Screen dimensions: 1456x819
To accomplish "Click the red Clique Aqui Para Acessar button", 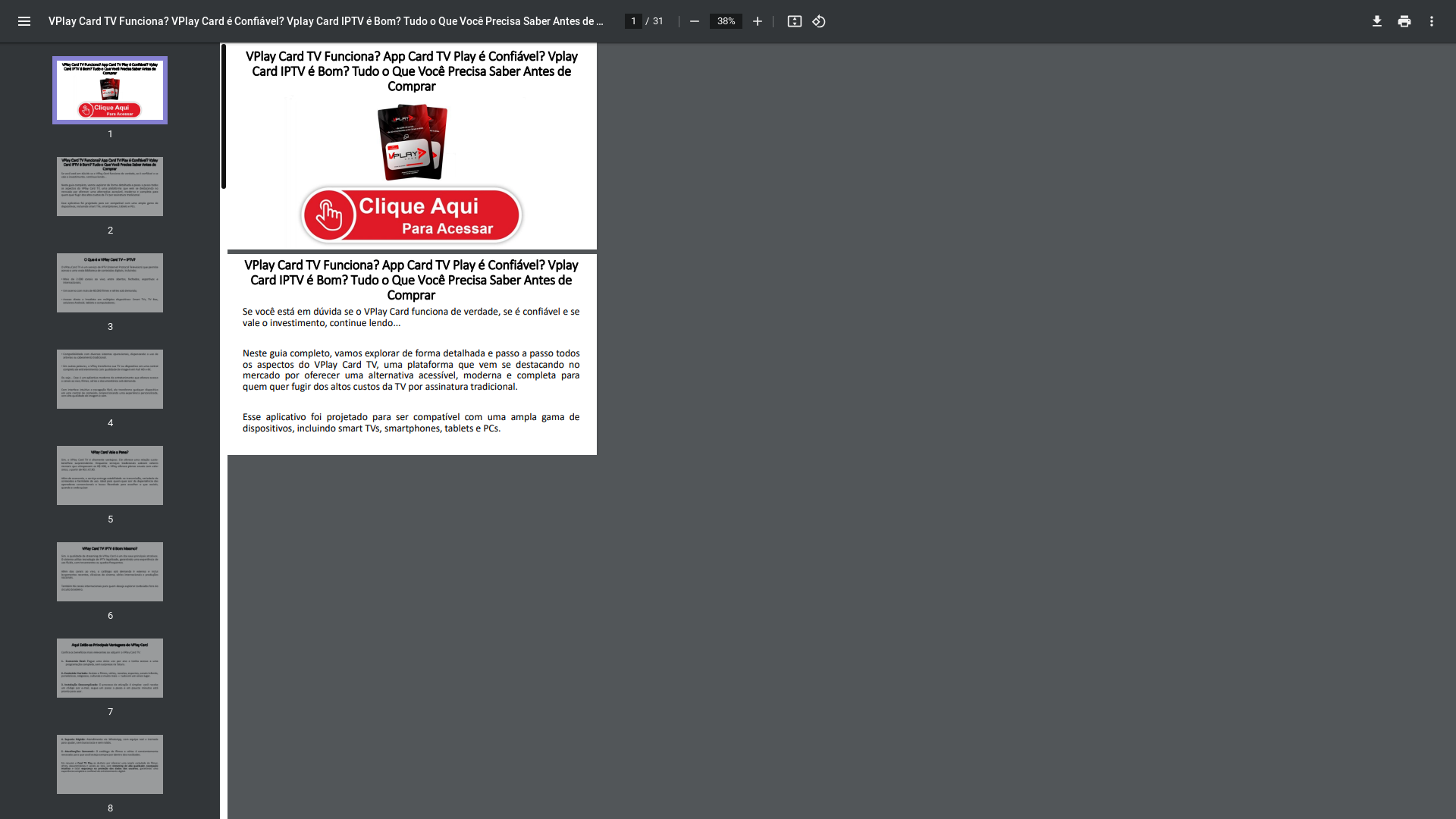I will point(412,215).
